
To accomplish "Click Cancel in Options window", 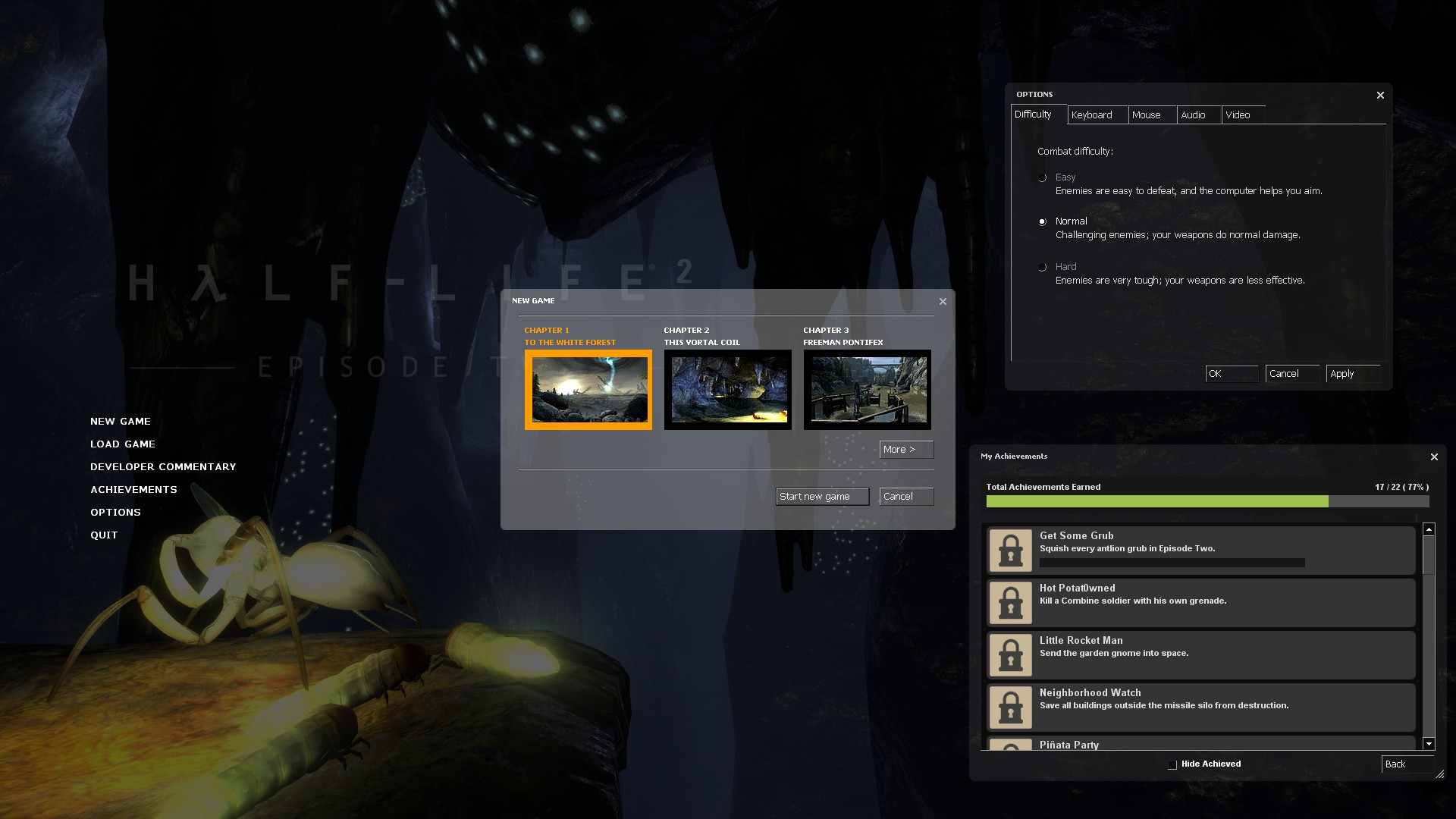I will pos(1292,374).
